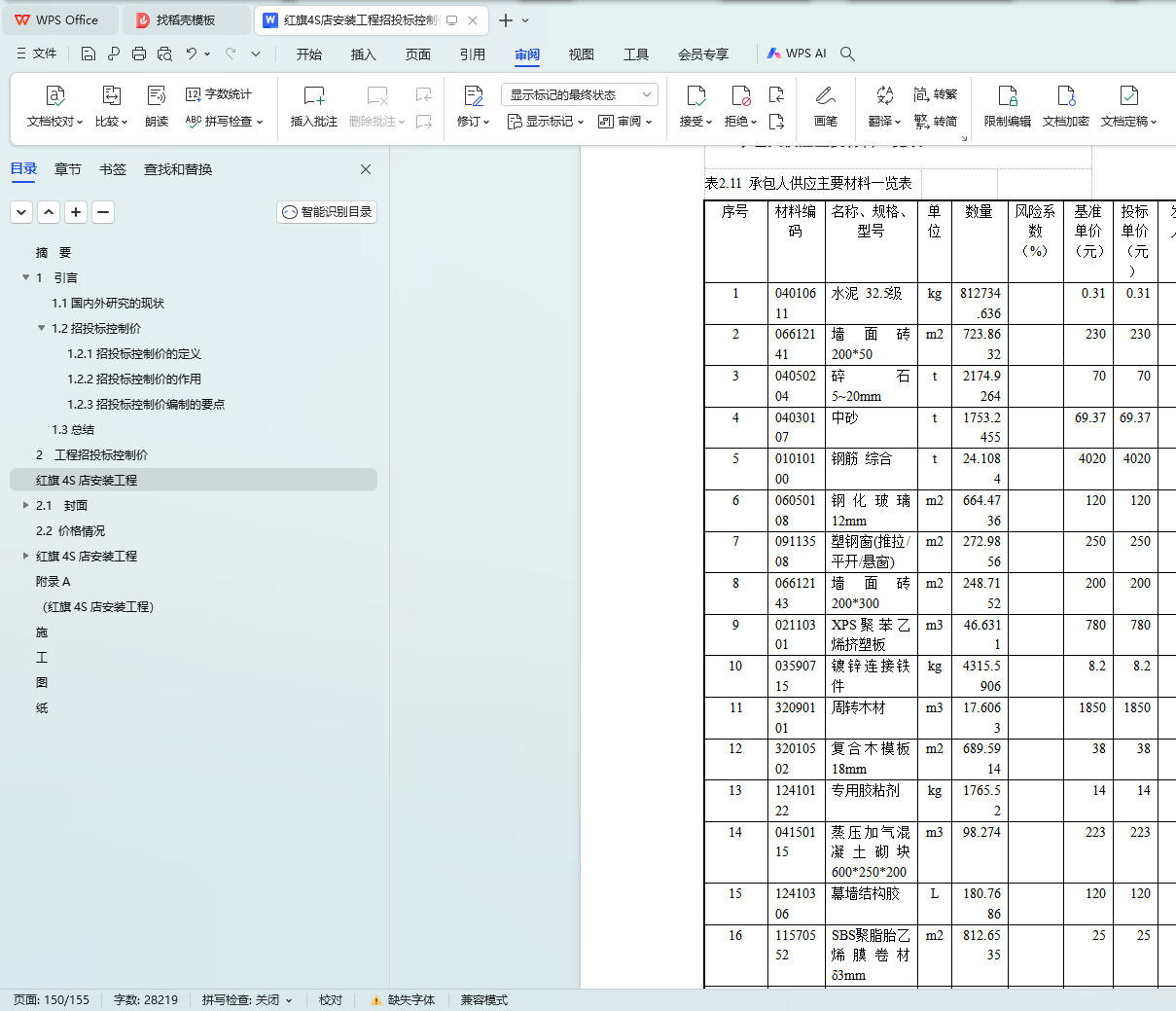Open the markup display state dropdown
The width and height of the screenshot is (1176, 1011).
(580, 94)
